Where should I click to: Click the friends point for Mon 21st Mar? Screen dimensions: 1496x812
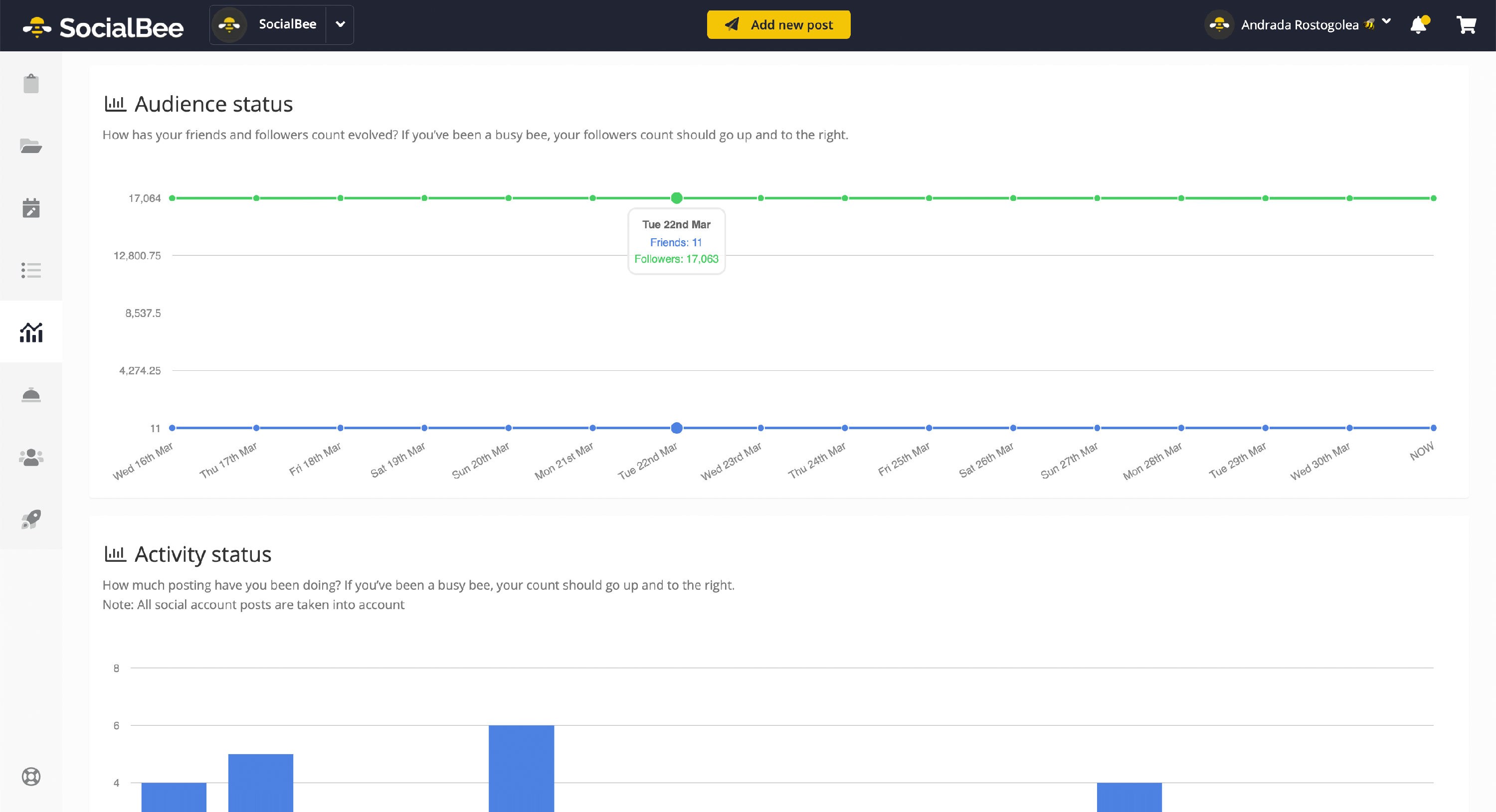[592, 428]
